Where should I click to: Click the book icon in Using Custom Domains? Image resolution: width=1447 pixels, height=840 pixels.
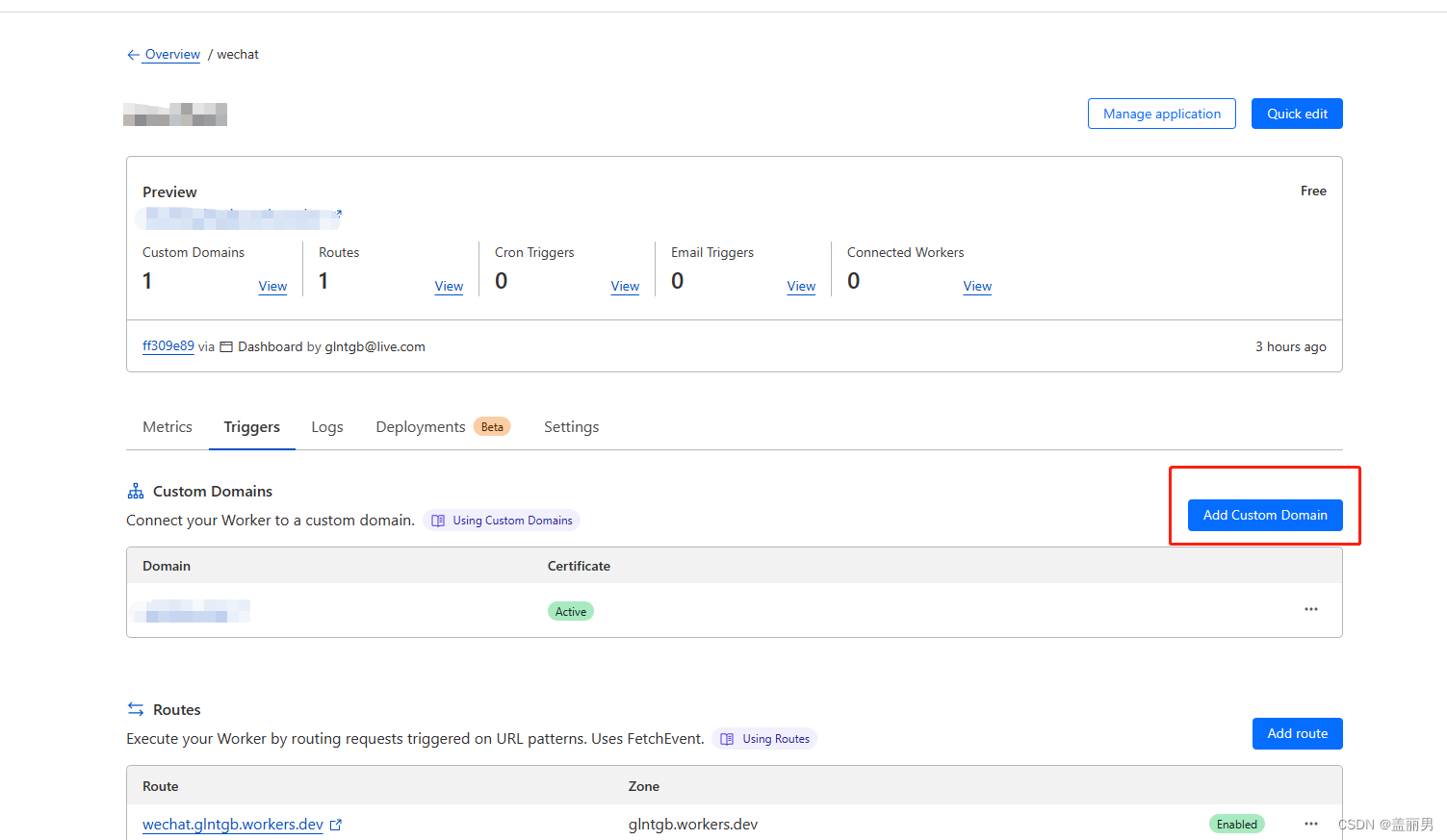click(438, 521)
